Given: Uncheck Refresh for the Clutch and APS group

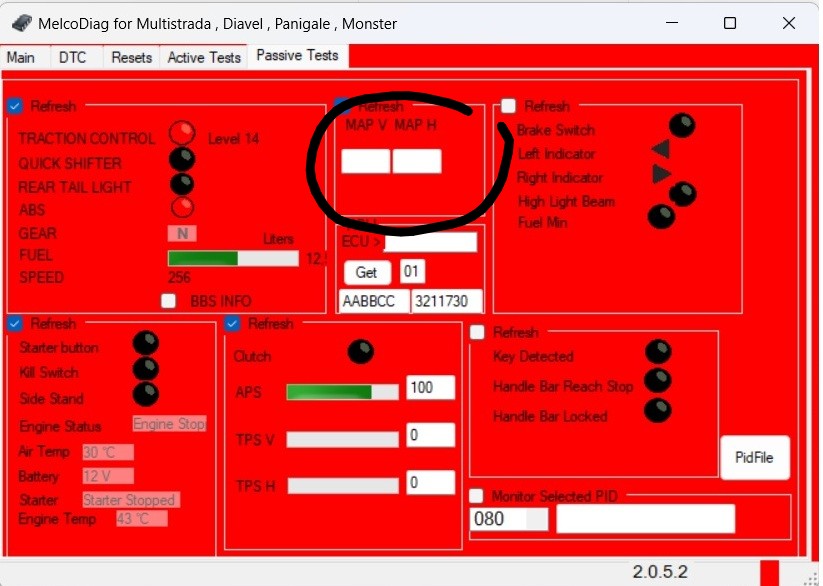Looking at the screenshot, I should coord(232,323).
